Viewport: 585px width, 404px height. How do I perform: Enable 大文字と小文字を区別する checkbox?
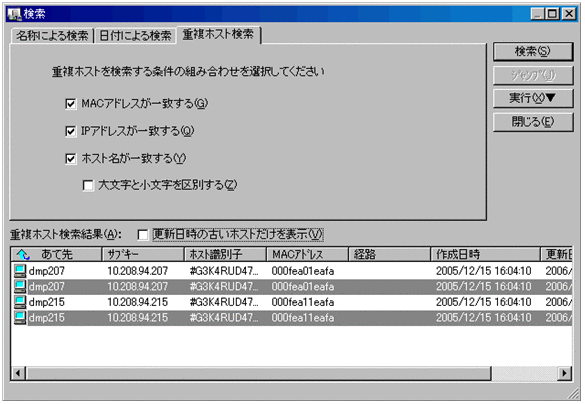click(88, 185)
